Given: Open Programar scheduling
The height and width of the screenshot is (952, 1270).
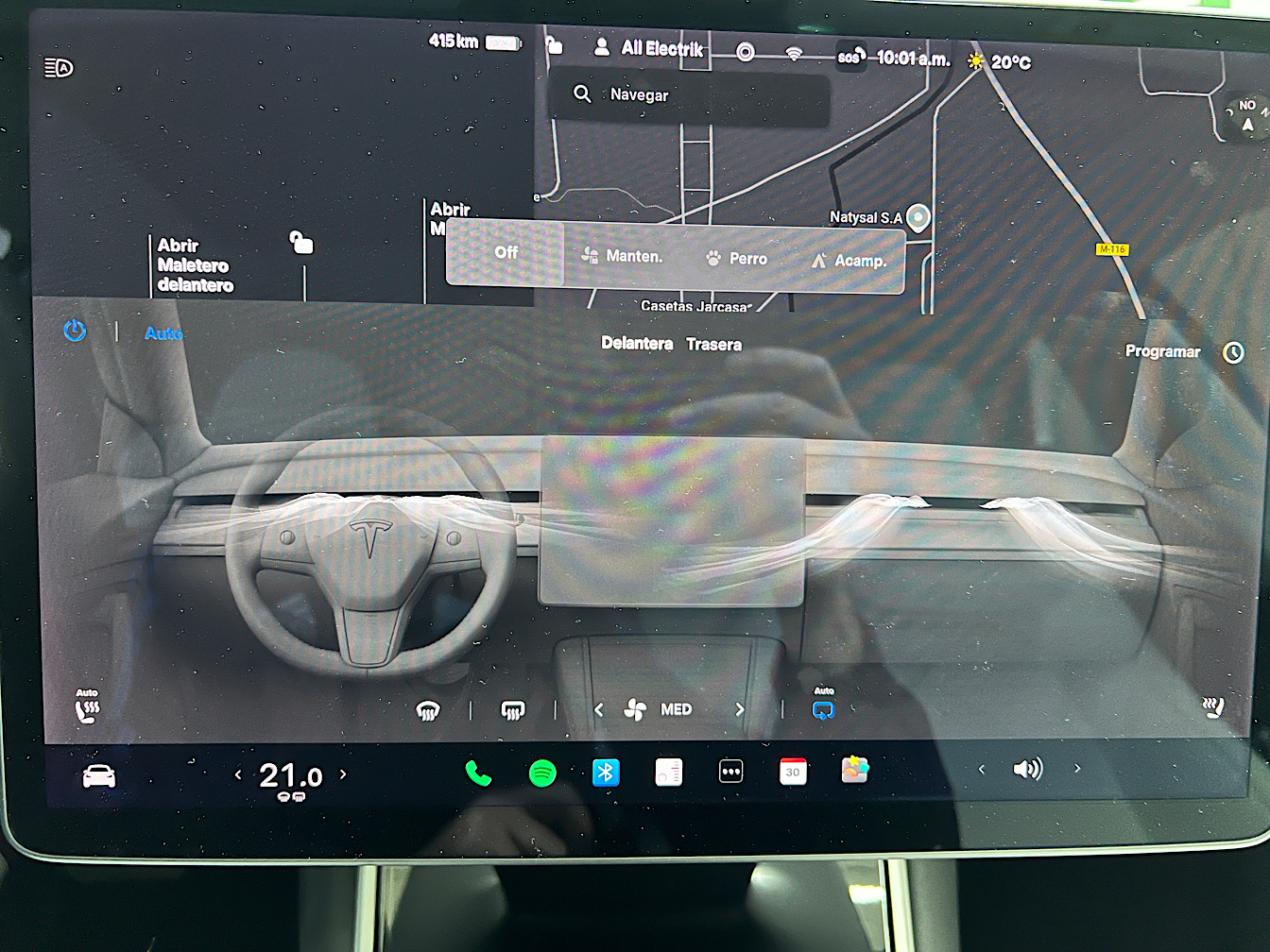Looking at the screenshot, I should pos(1162,351).
